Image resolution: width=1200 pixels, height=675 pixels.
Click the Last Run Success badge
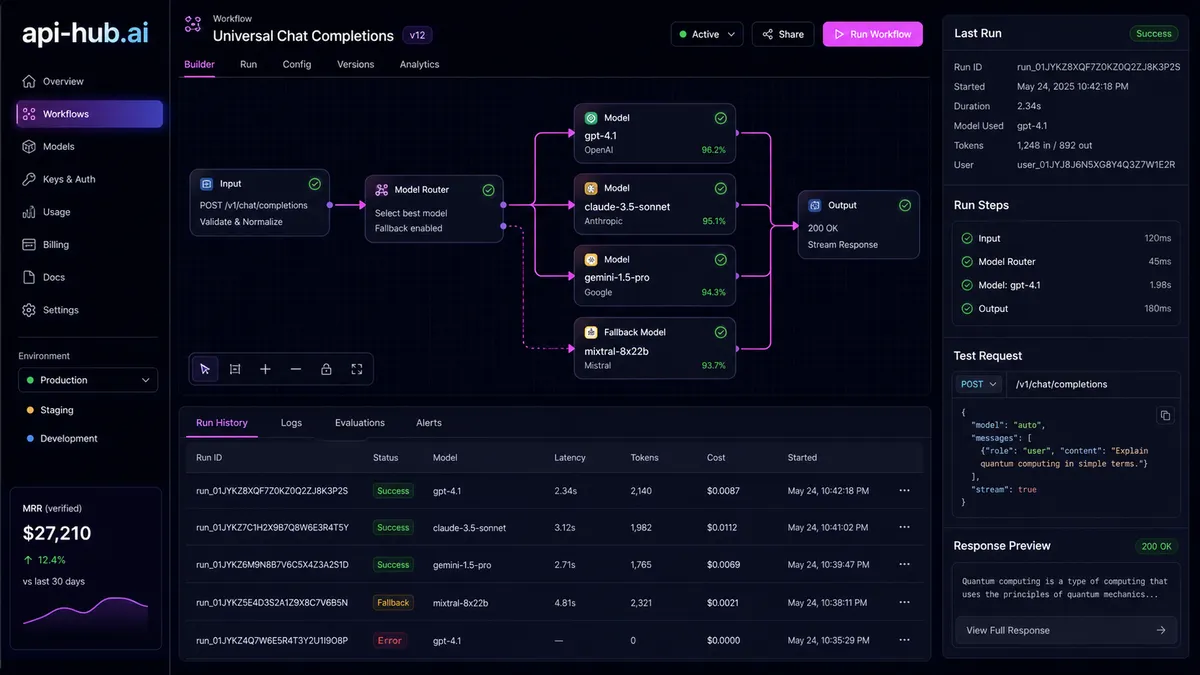click(x=1154, y=33)
